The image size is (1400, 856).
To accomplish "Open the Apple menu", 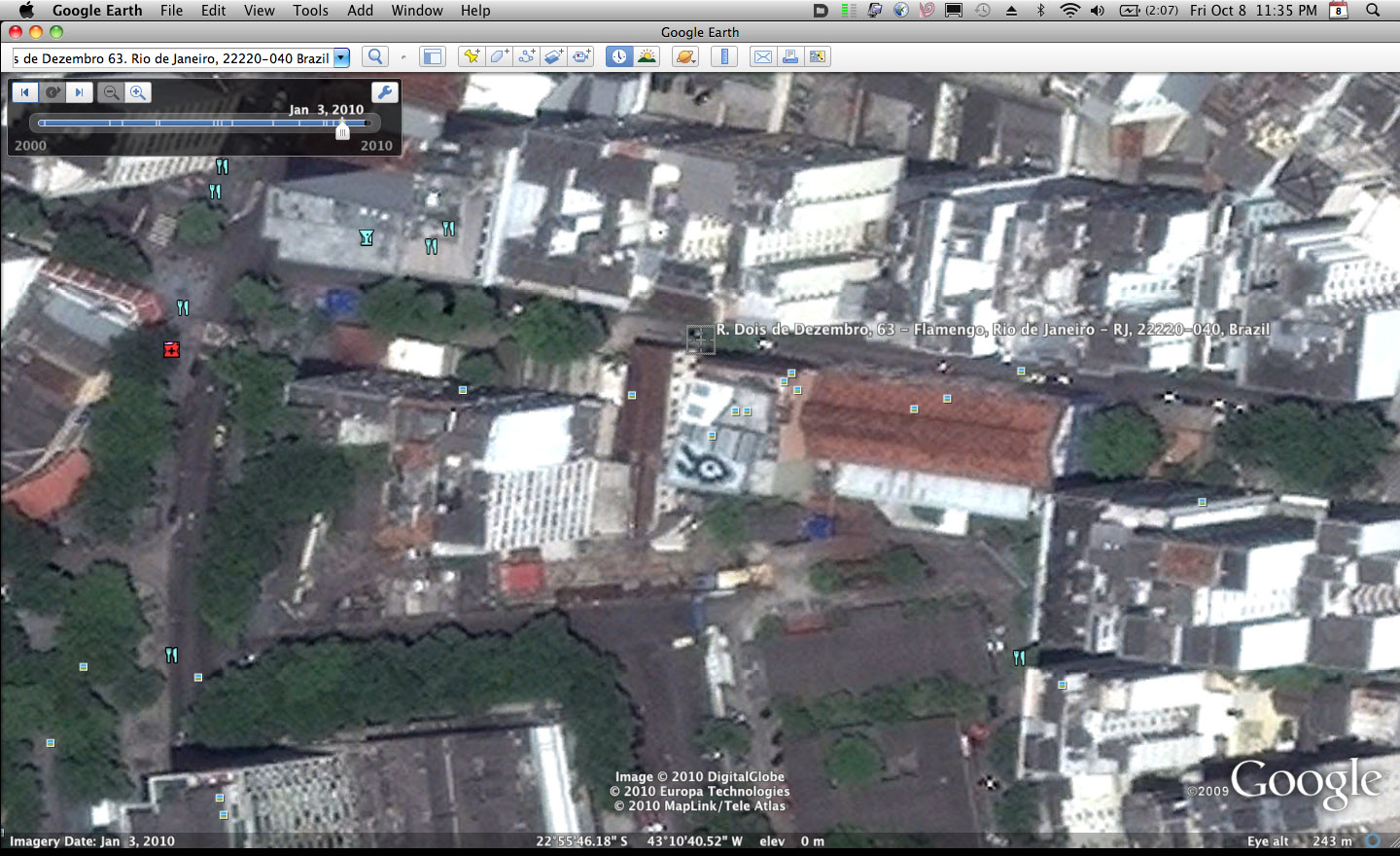I will [x=26, y=10].
